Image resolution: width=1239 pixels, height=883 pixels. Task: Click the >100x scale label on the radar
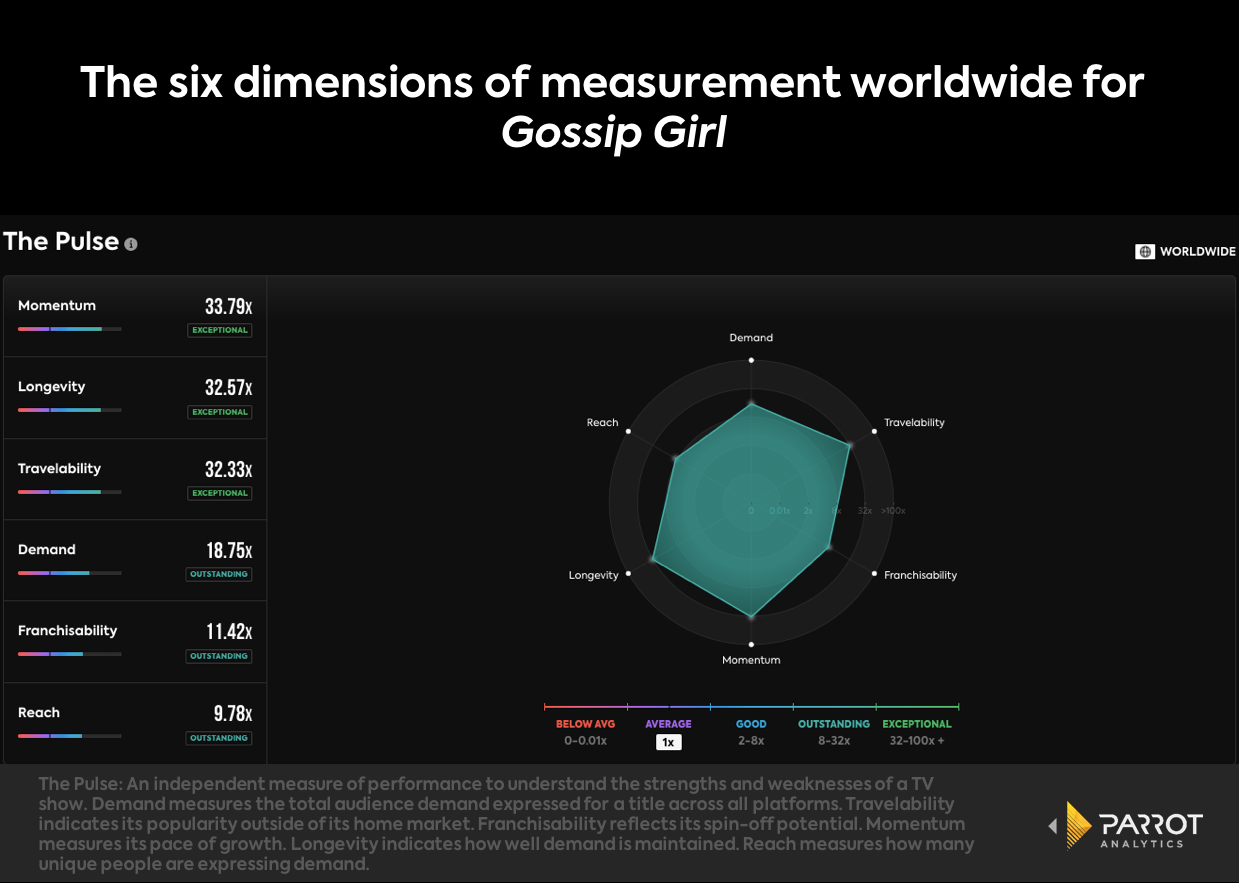click(893, 511)
